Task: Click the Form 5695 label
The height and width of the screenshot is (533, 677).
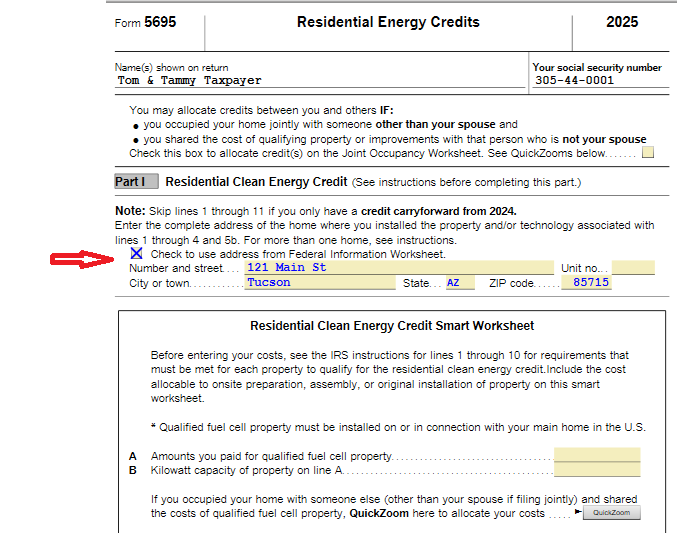Action: [x=146, y=22]
